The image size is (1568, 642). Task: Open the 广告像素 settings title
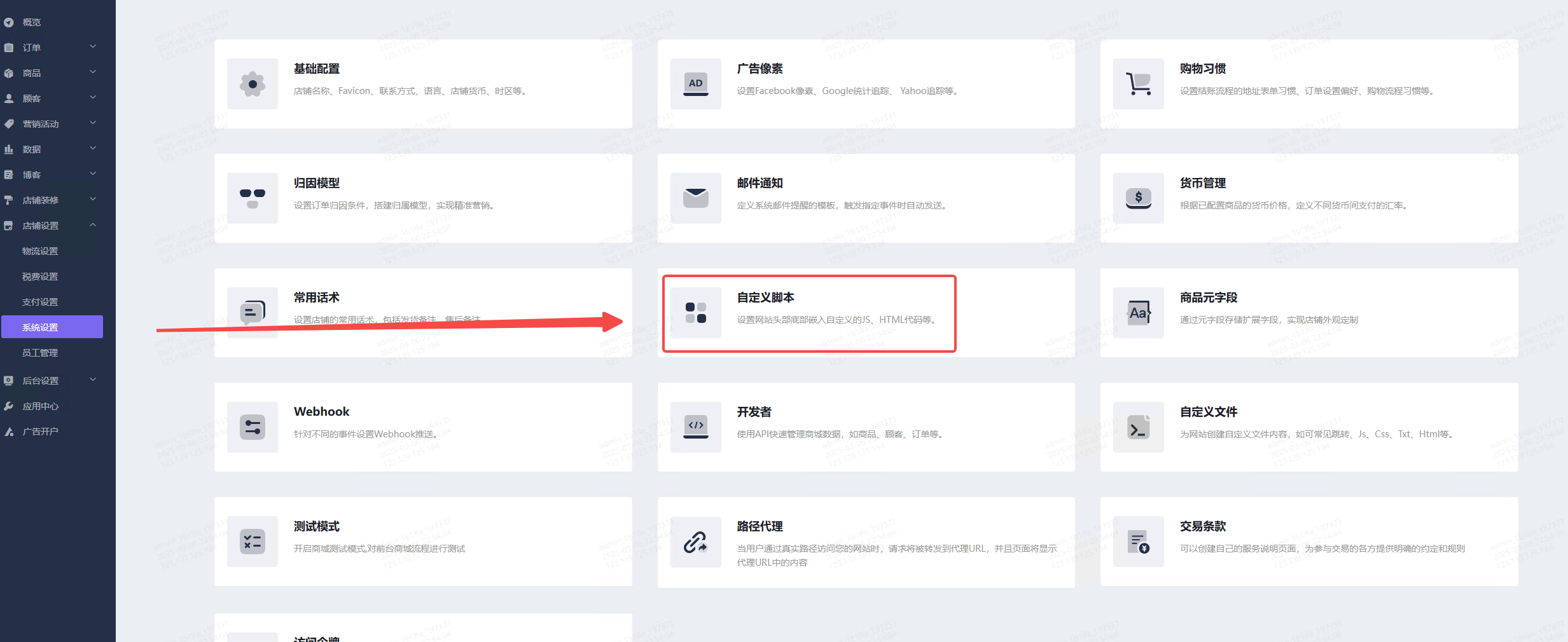(x=760, y=69)
